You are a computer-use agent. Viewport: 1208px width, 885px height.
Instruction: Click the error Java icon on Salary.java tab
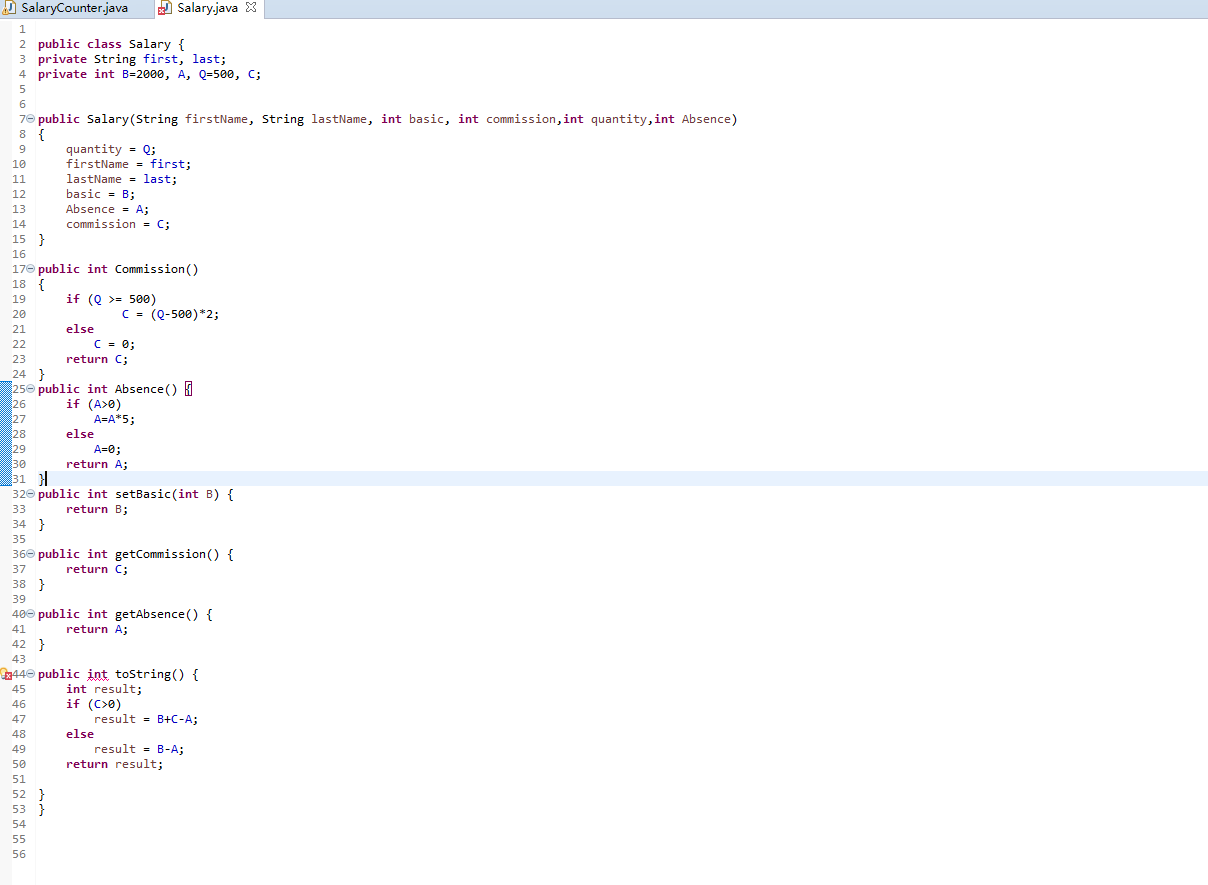[166, 8]
